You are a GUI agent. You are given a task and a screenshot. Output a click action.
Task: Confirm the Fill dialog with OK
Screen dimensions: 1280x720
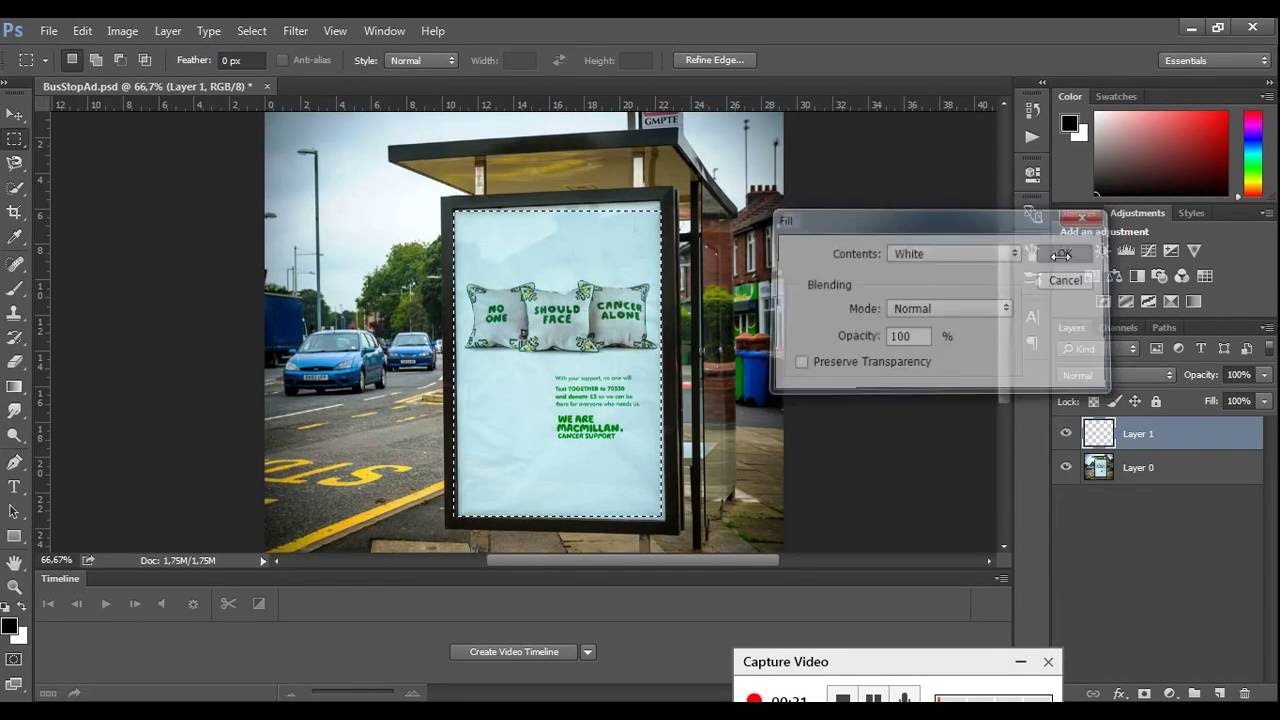coord(1064,254)
